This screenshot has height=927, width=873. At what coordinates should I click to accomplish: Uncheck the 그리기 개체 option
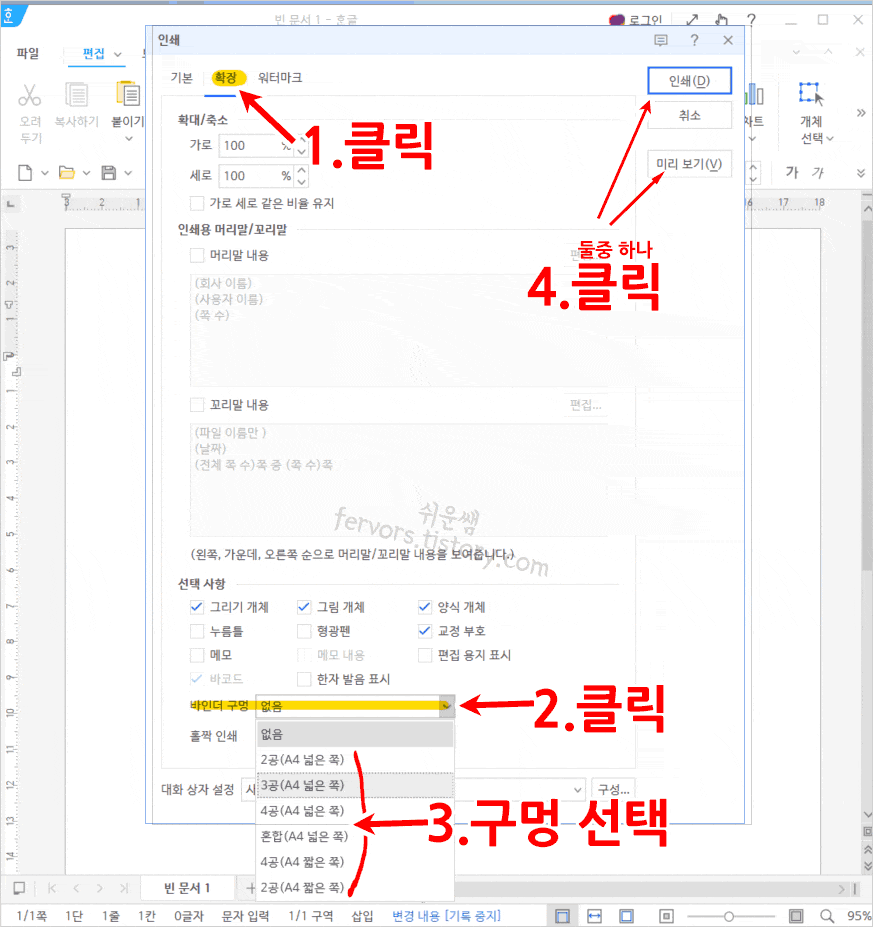(195, 607)
